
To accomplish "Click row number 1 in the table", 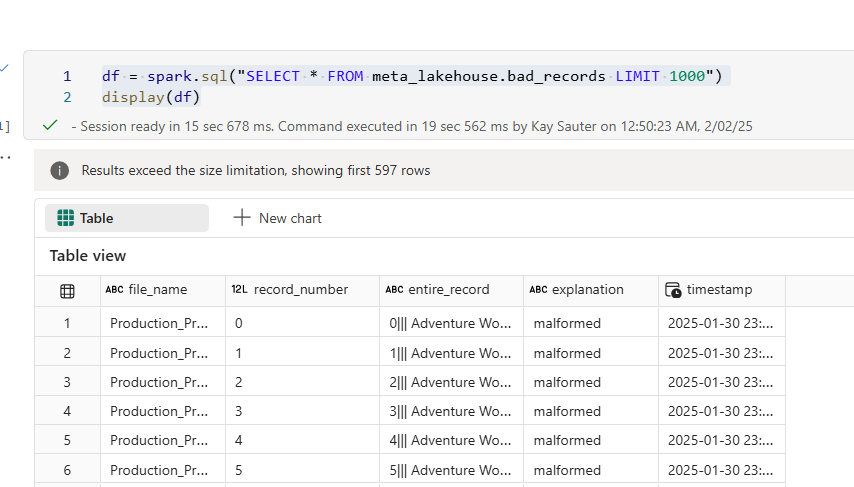I will click(67, 323).
